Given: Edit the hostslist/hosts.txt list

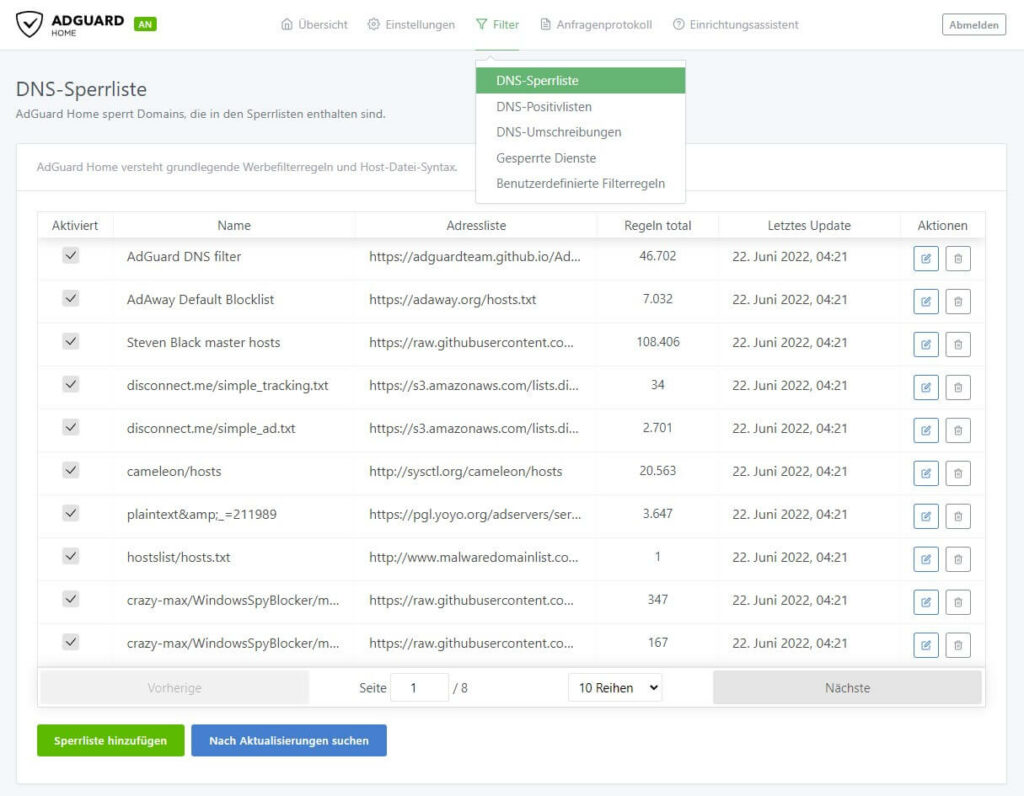Looking at the screenshot, I should pyautogui.click(x=925, y=559).
